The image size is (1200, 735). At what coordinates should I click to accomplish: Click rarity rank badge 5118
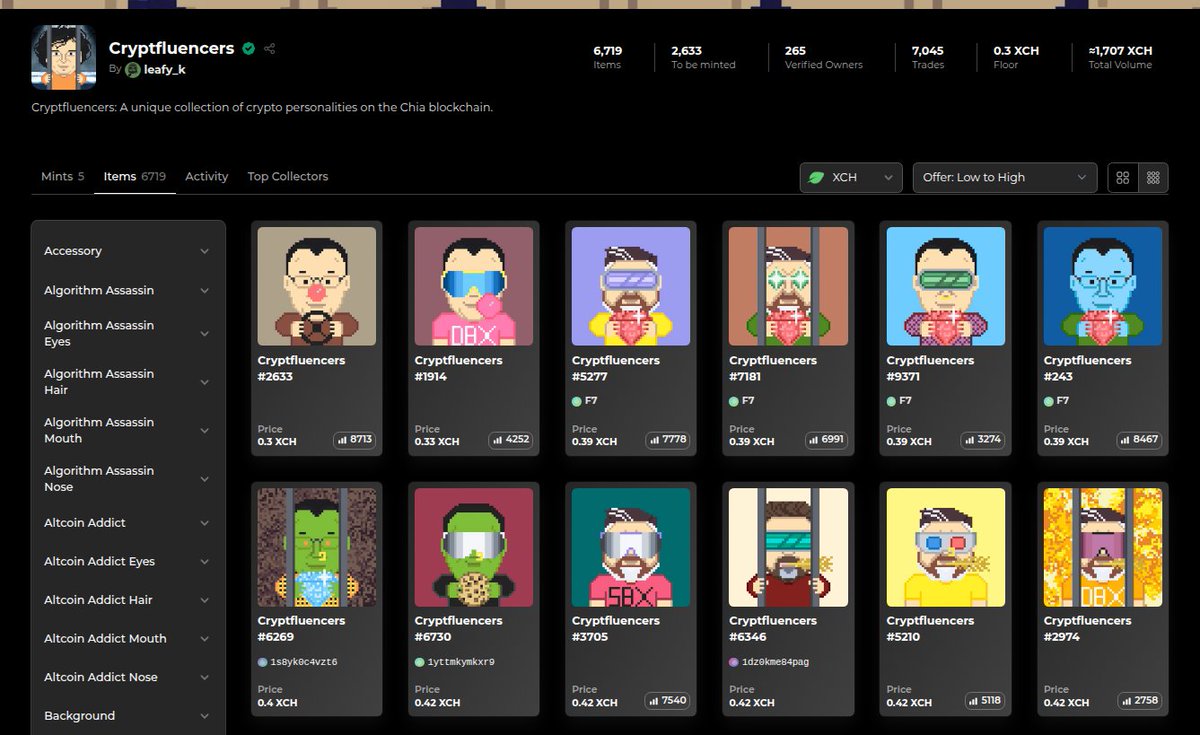tap(984, 700)
